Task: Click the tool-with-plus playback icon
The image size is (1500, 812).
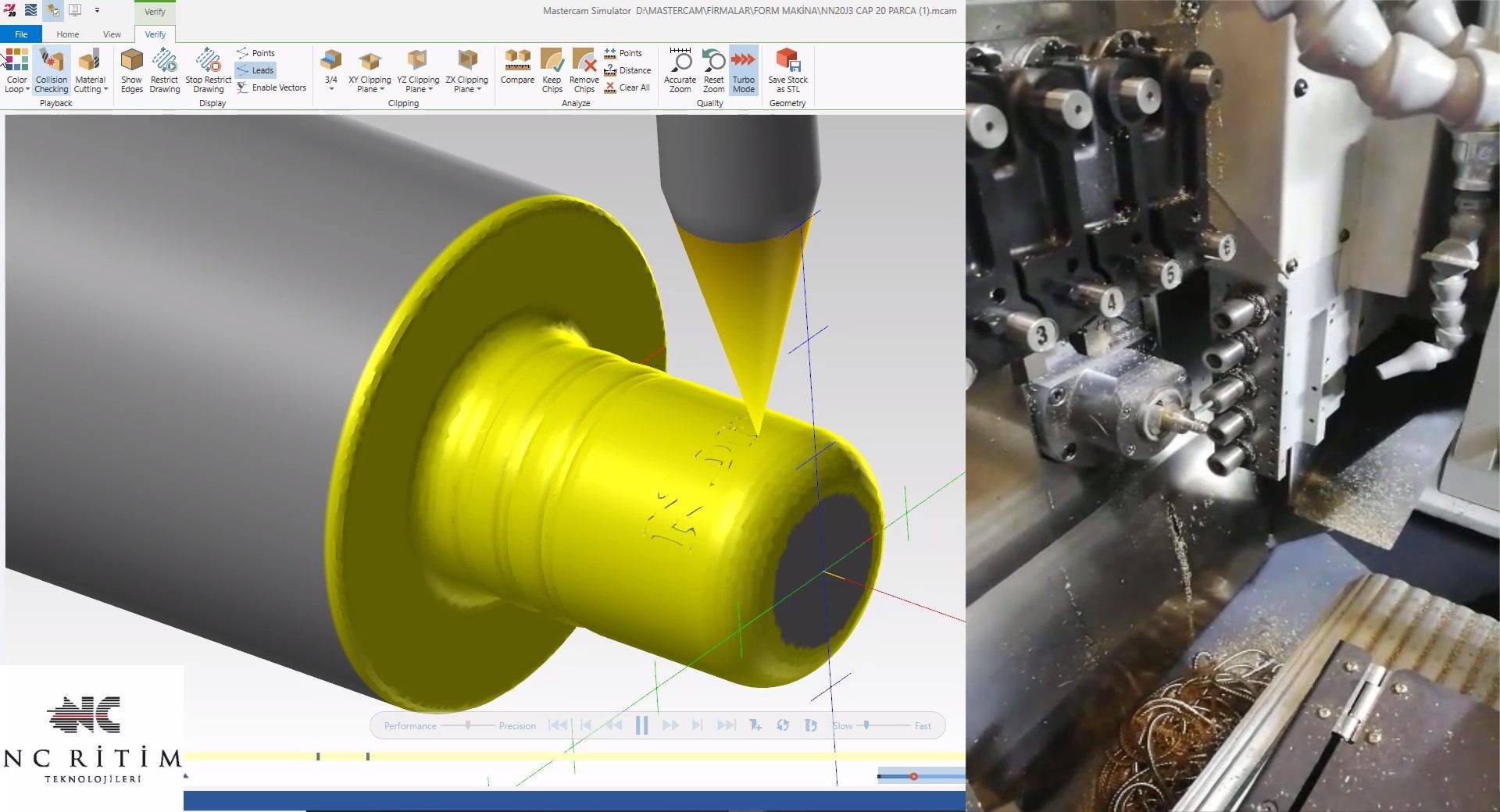Action: tap(755, 725)
